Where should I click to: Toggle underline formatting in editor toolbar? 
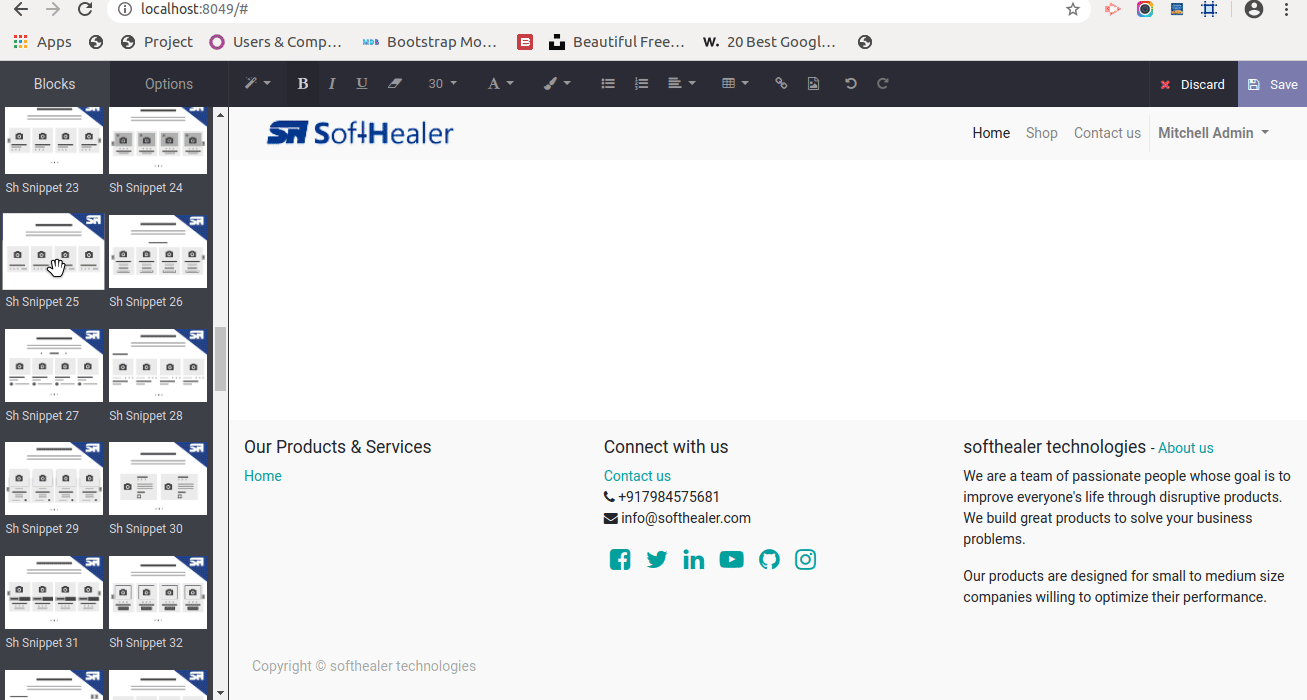[x=362, y=84]
